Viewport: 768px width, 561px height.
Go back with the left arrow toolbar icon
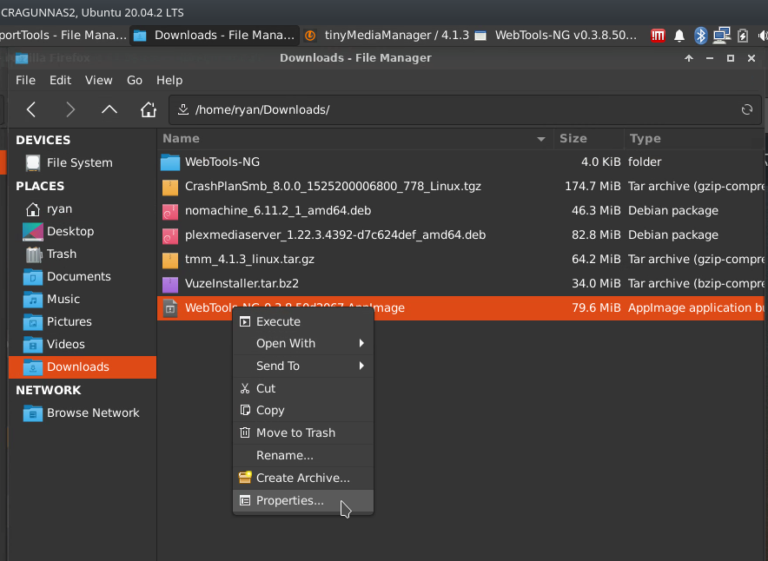[31, 110]
